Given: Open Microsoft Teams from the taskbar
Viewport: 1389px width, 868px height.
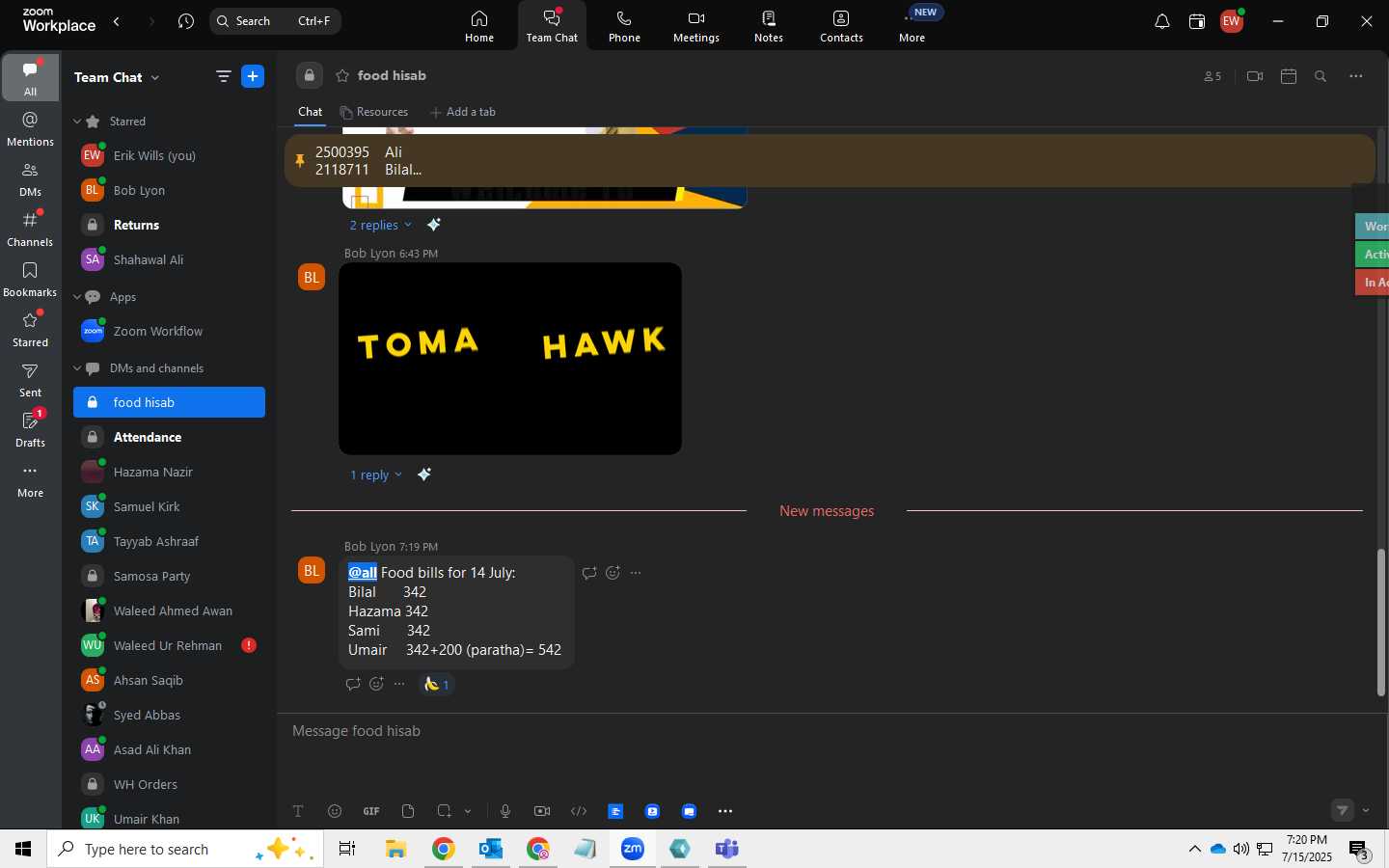Looking at the screenshot, I should 727,849.
